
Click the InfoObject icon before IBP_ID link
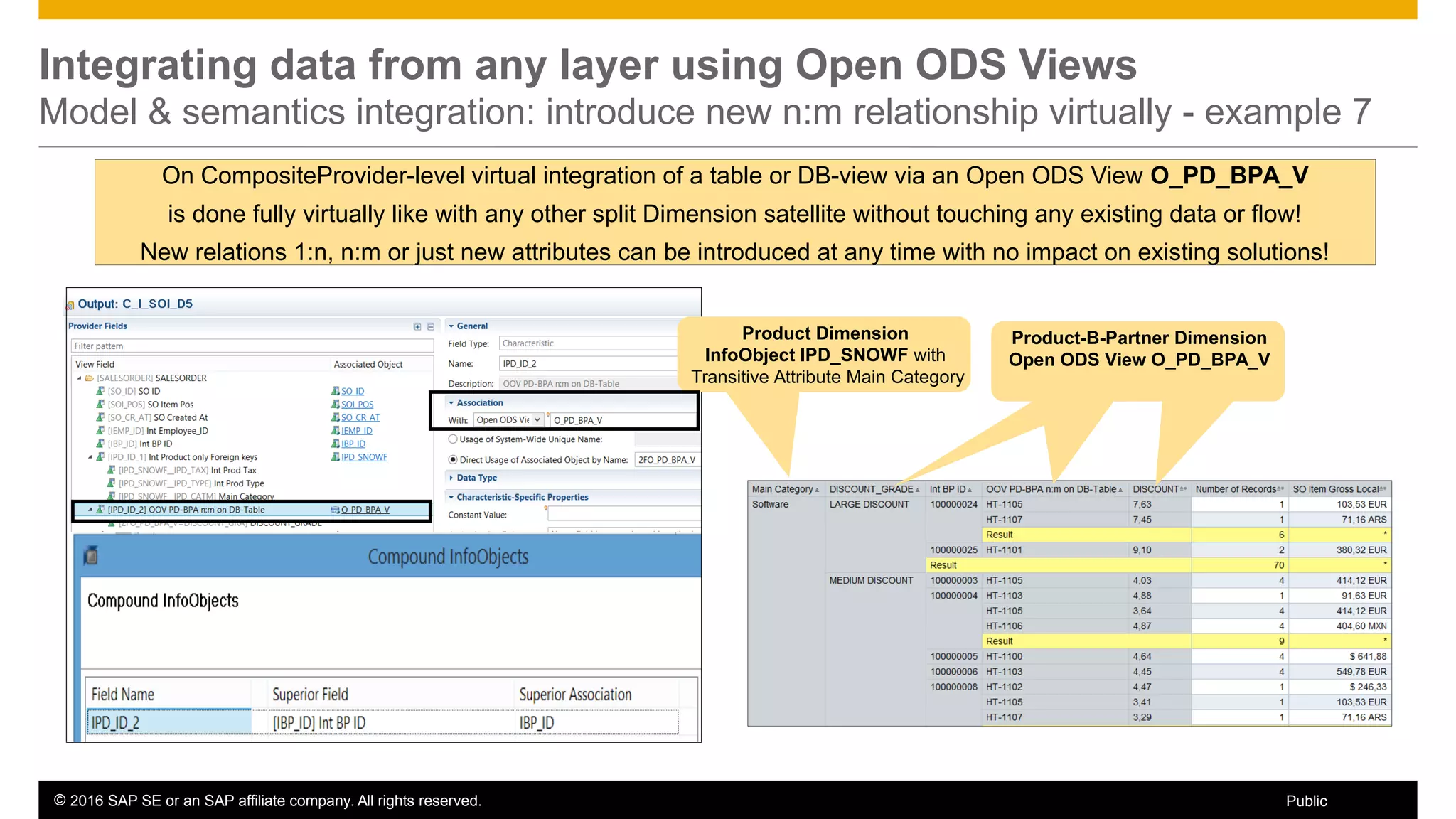pos(336,444)
